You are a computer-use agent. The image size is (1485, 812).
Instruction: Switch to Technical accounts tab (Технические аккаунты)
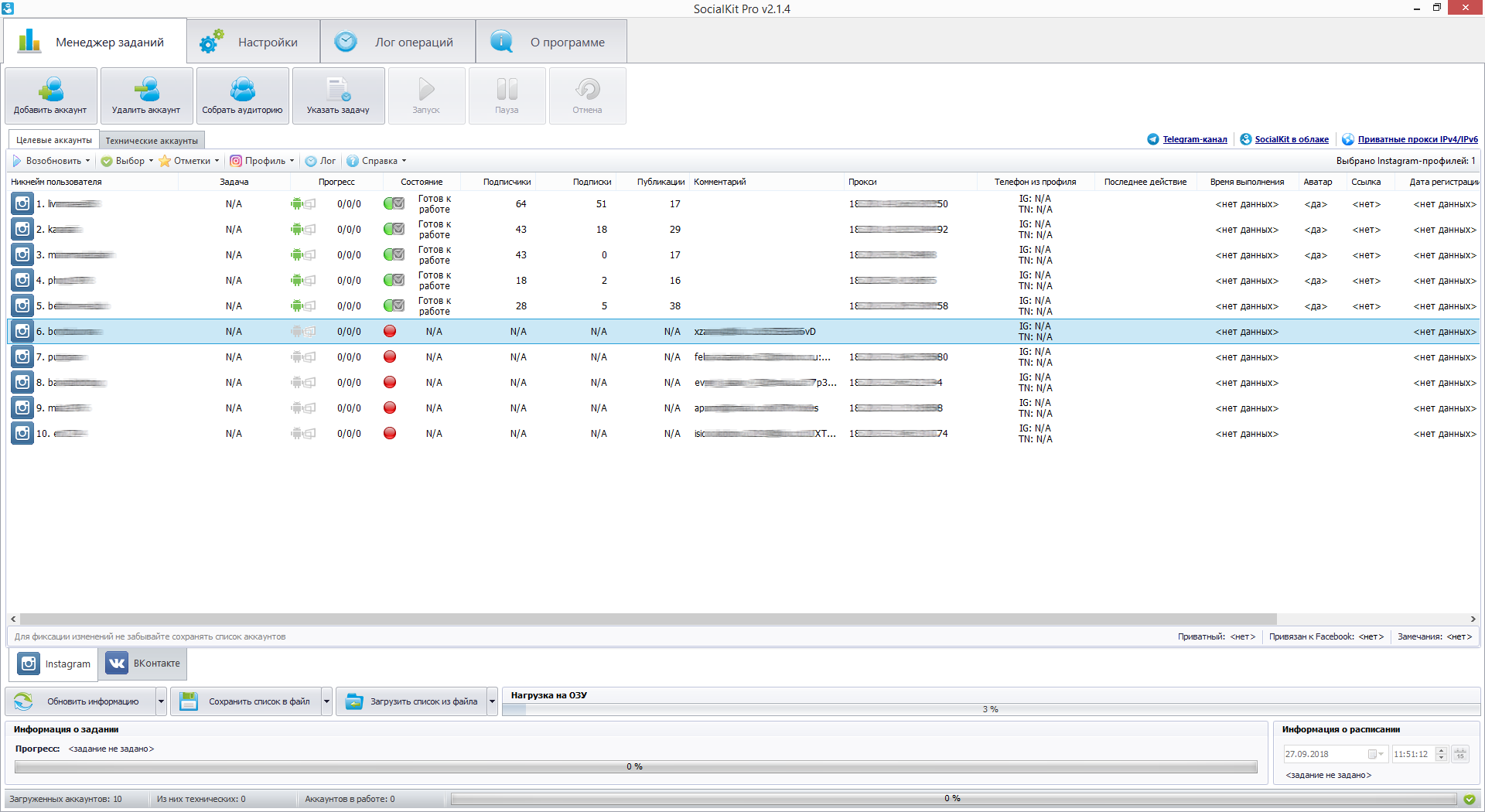pos(152,141)
